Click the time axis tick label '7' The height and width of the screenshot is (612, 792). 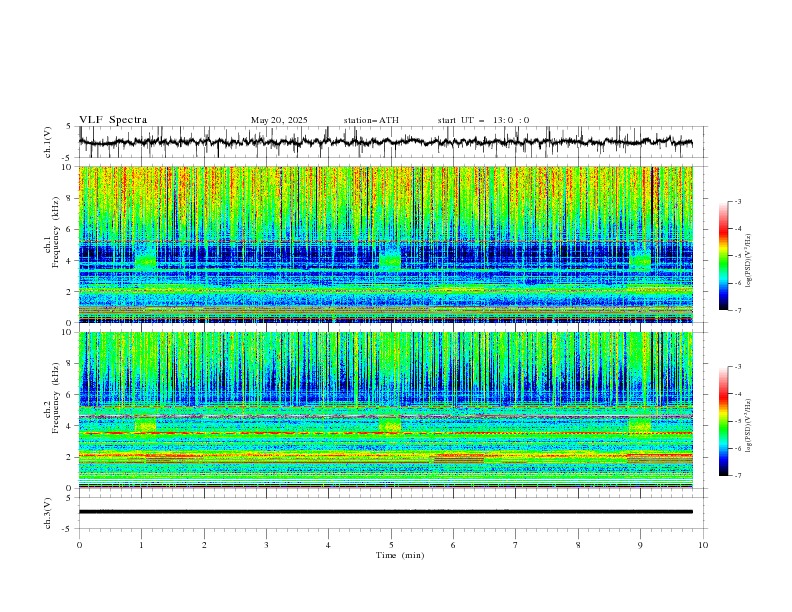coord(515,545)
